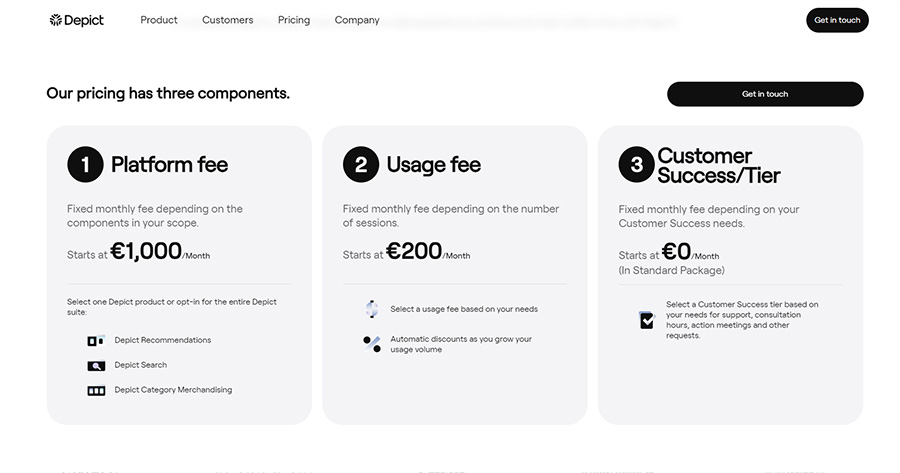The image size is (900, 473).
Task: Select the Depict Category Merchandising label
Action: point(173,390)
